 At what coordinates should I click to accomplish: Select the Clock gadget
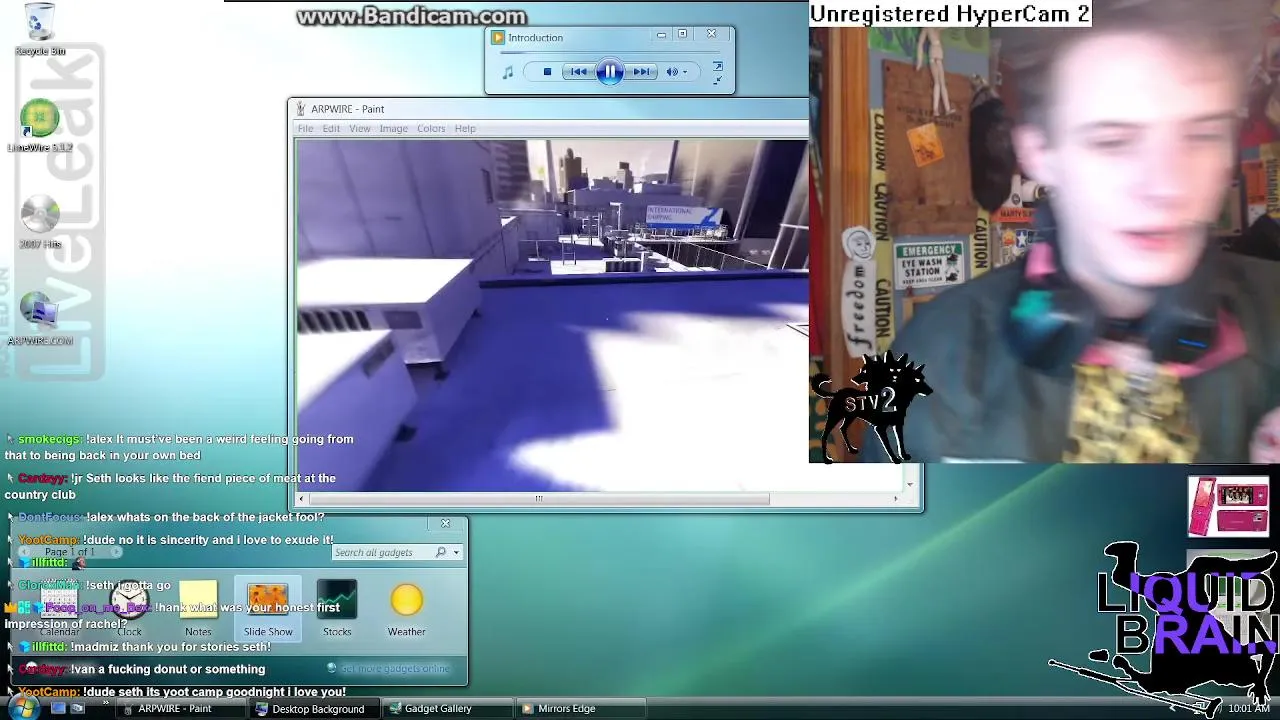tap(129, 610)
